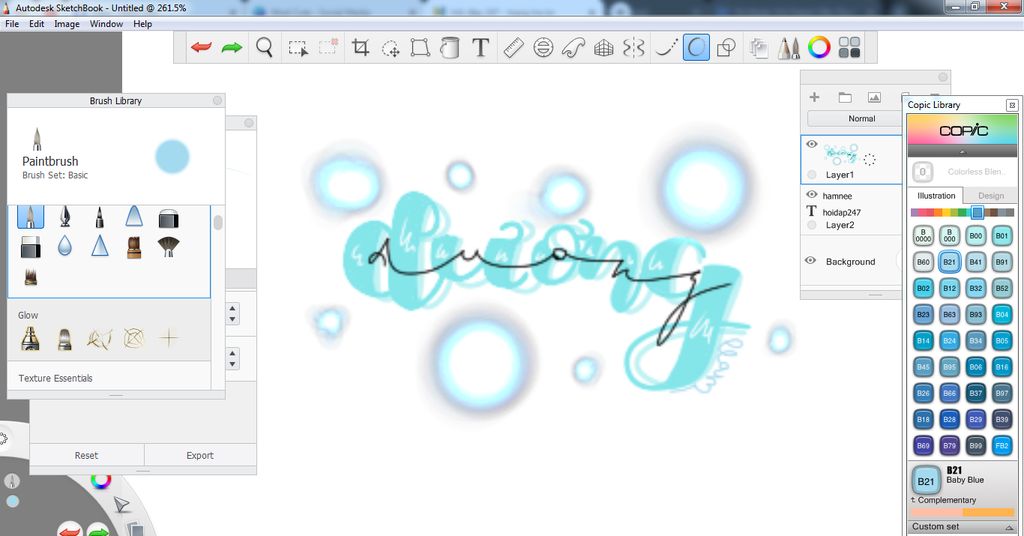
Task: Click the red Undo arrow in top toolbar
Action: pyautogui.click(x=201, y=48)
